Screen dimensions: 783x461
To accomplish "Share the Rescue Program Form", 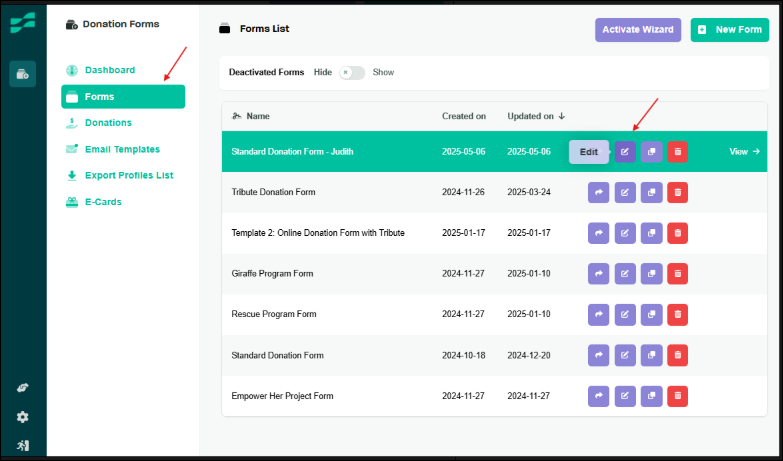I will pyautogui.click(x=598, y=315).
